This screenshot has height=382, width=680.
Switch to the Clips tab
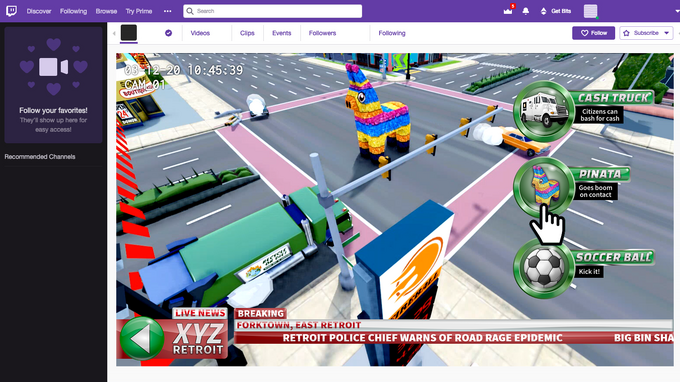[247, 33]
